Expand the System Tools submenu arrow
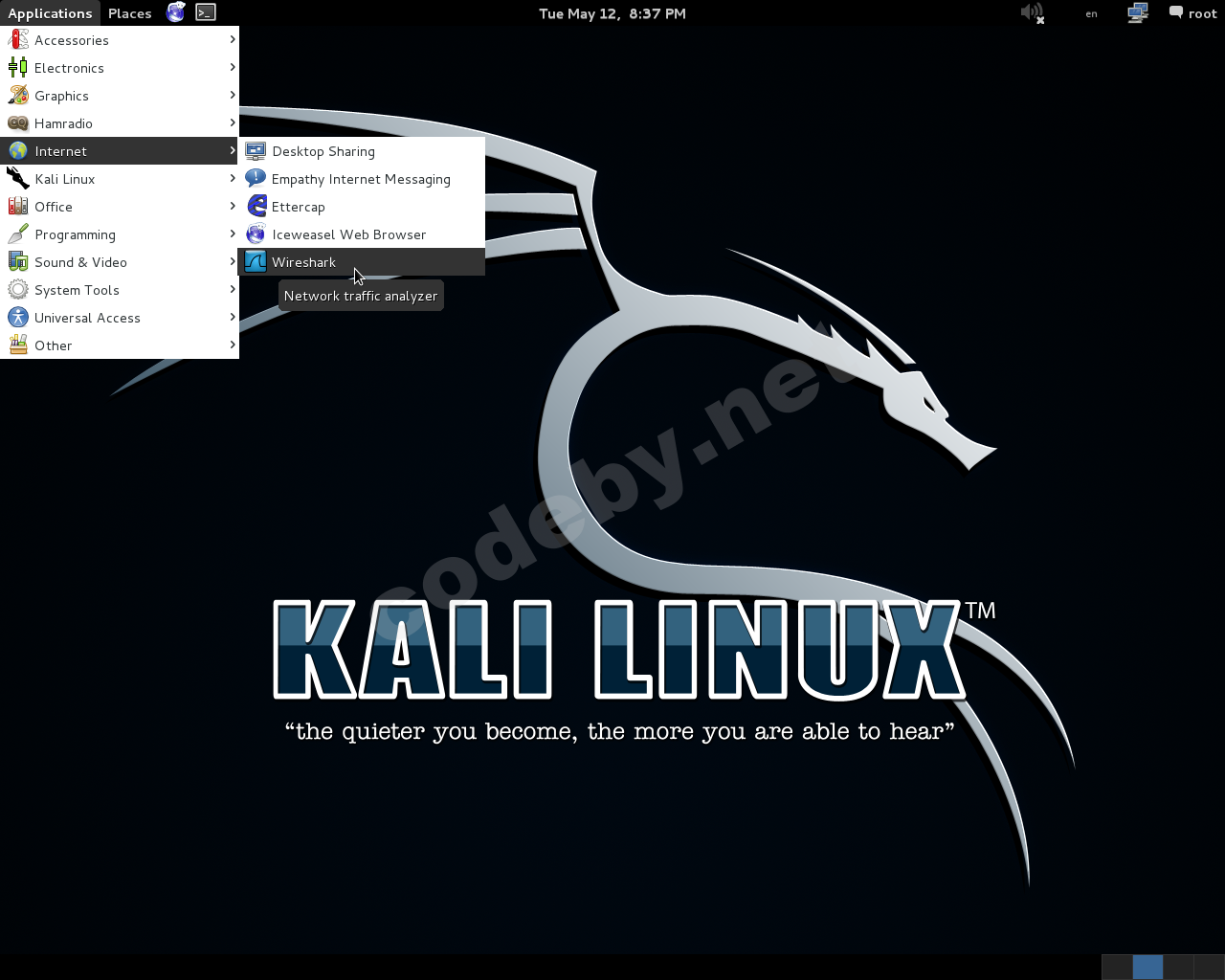This screenshot has width=1225, height=980. [x=232, y=290]
